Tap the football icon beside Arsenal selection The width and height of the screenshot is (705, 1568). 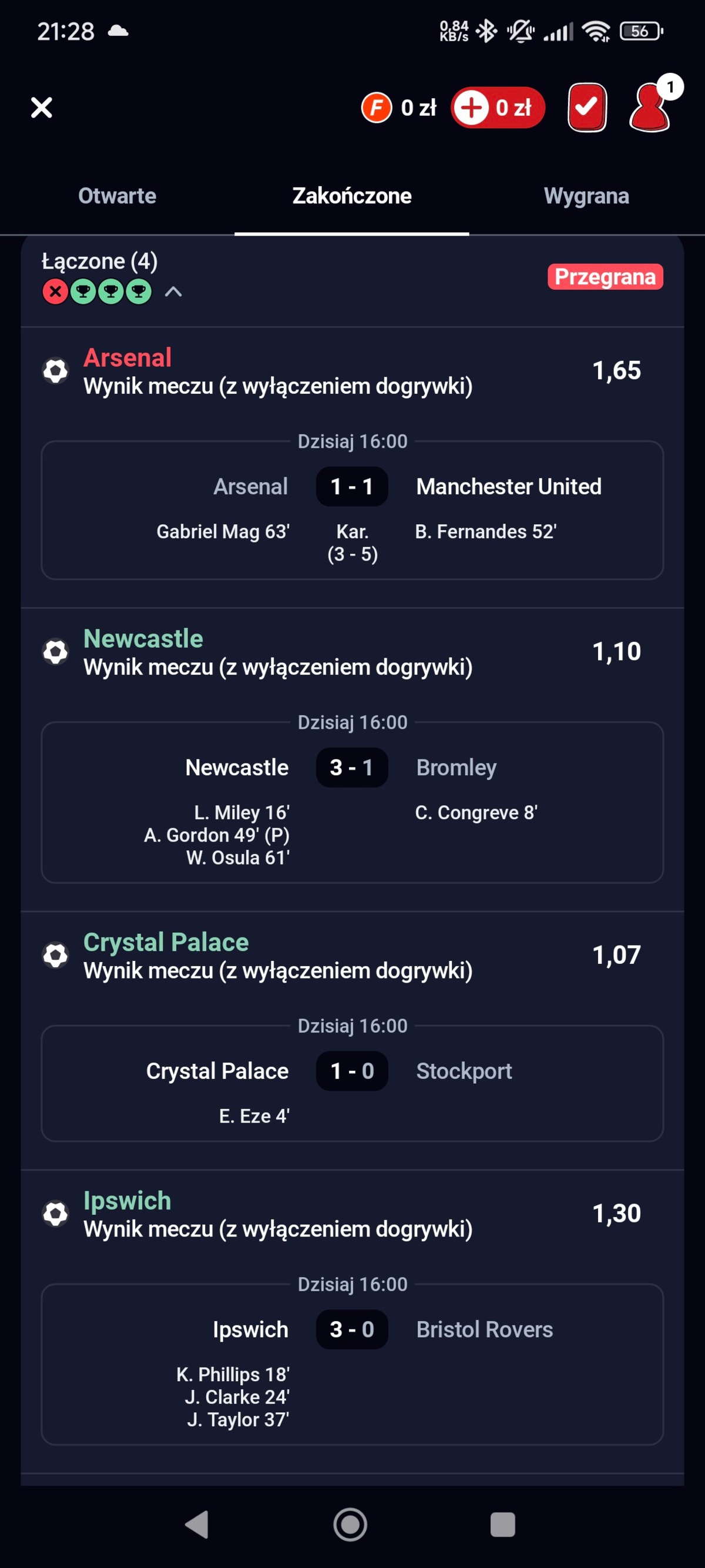tap(55, 371)
